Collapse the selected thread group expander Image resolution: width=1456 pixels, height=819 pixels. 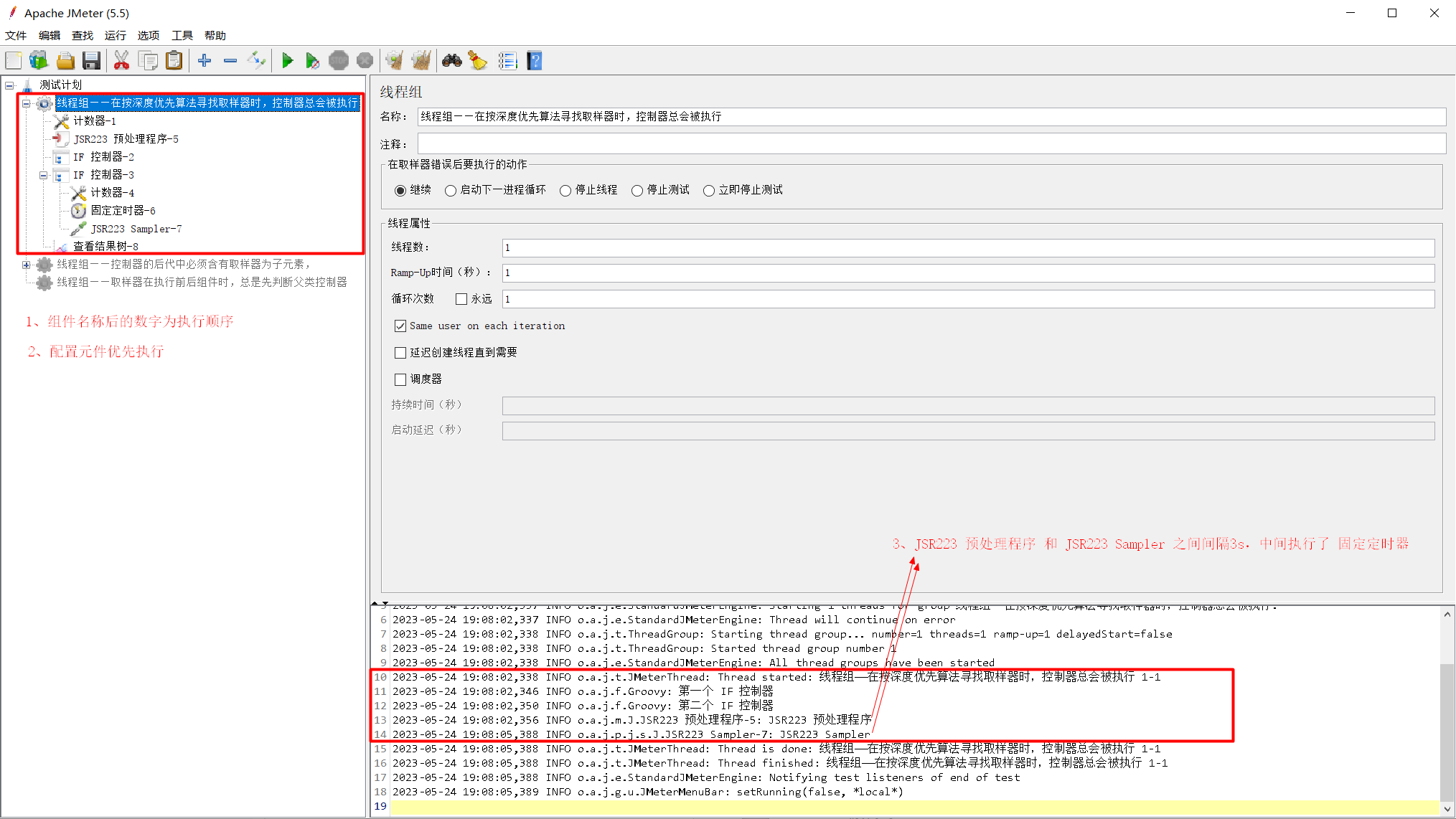[x=27, y=103]
